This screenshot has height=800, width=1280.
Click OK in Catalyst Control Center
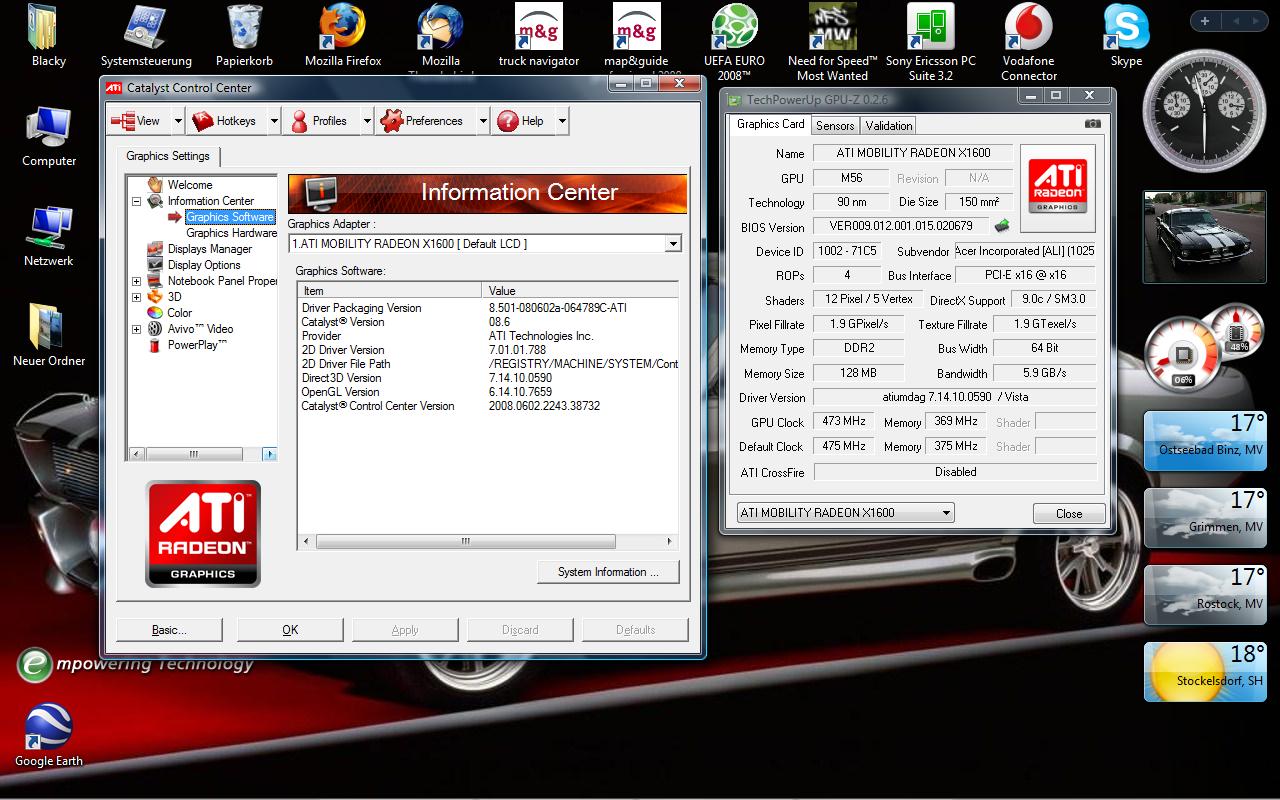point(290,630)
